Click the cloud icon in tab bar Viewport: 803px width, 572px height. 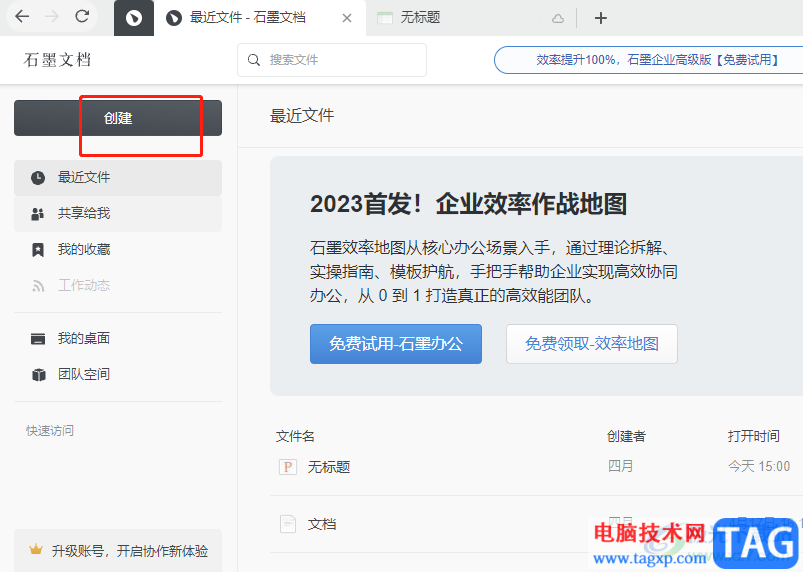click(x=558, y=19)
